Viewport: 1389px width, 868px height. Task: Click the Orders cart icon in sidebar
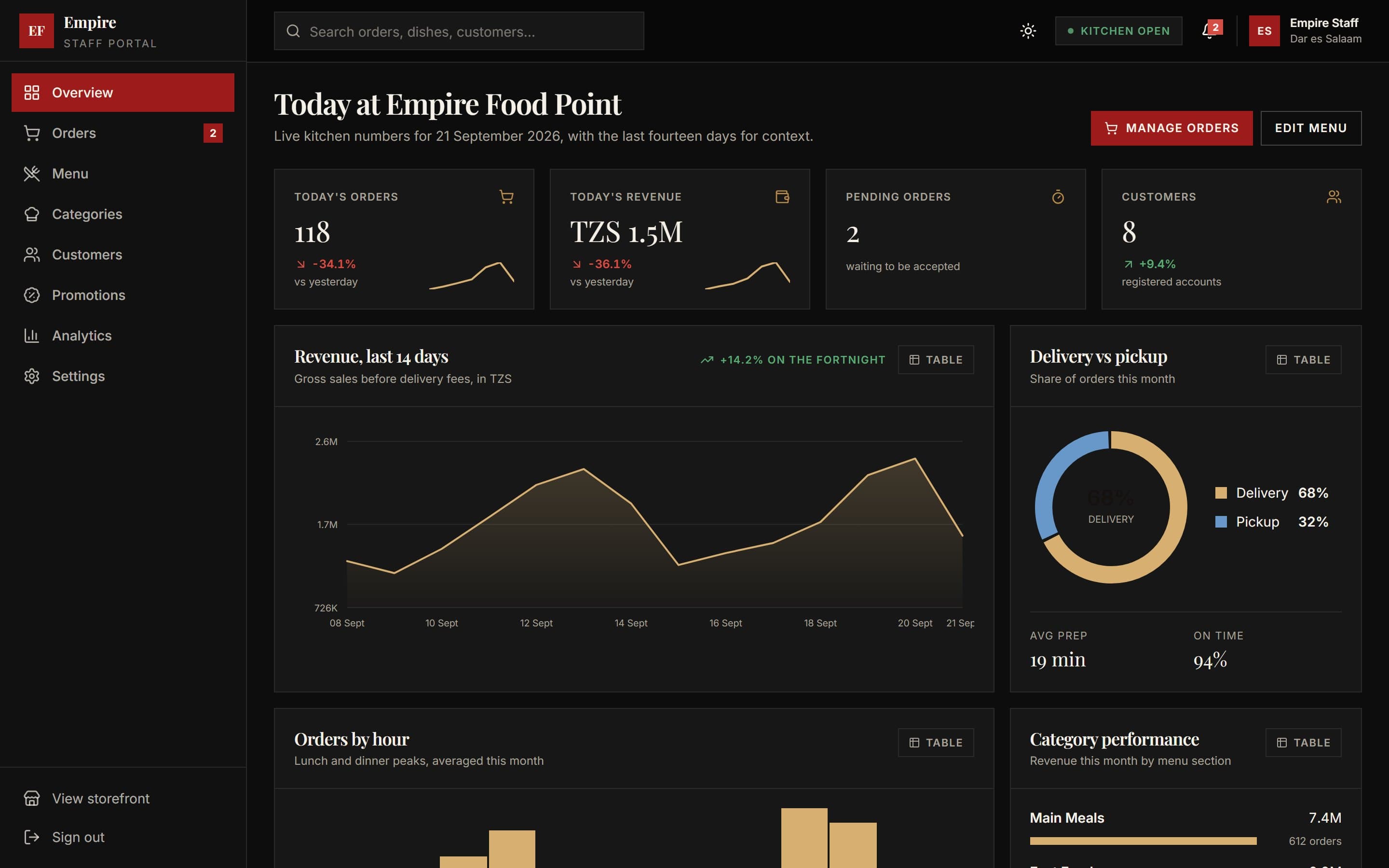pos(31,133)
